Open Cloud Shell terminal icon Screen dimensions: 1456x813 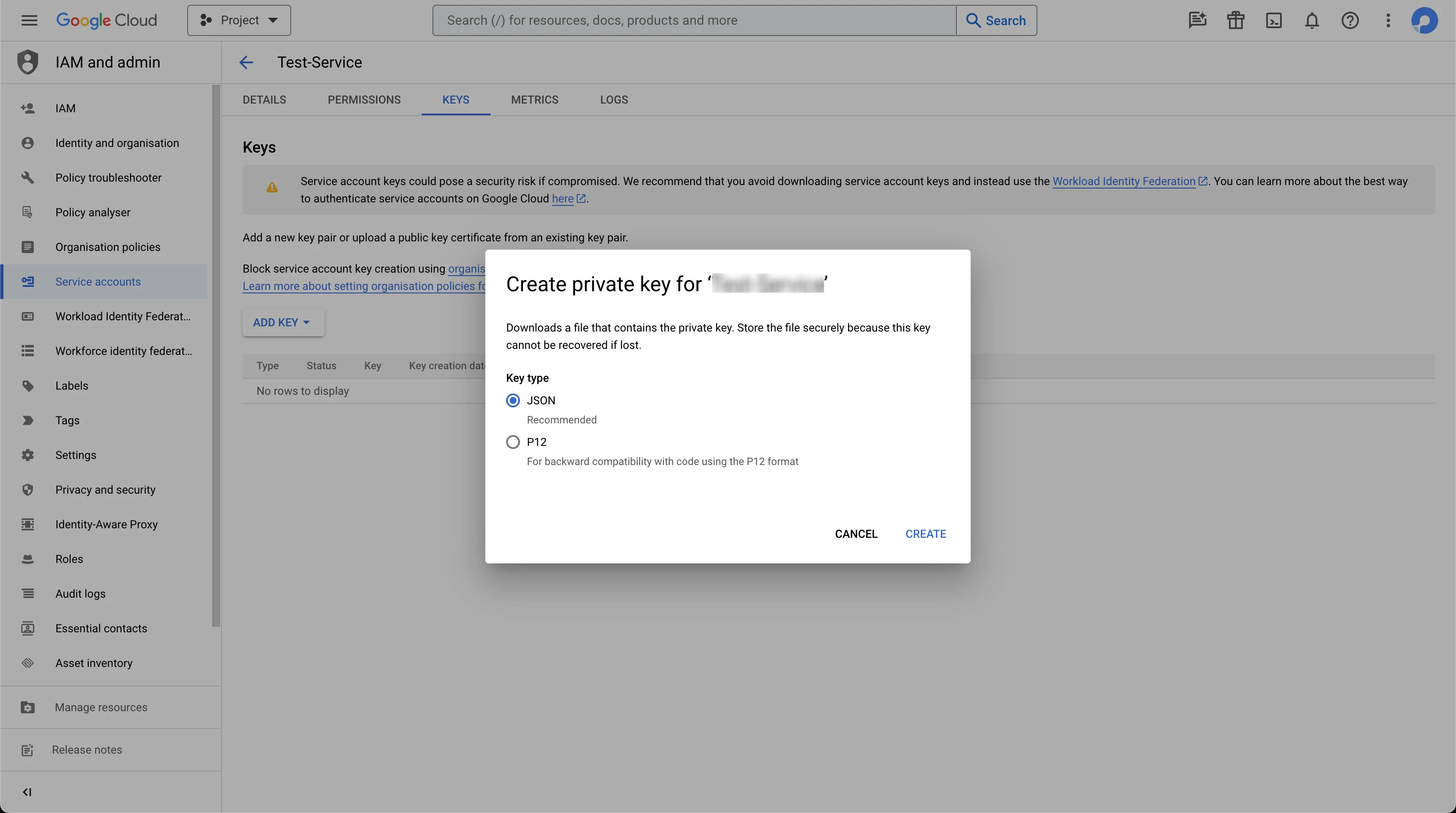[1274, 21]
